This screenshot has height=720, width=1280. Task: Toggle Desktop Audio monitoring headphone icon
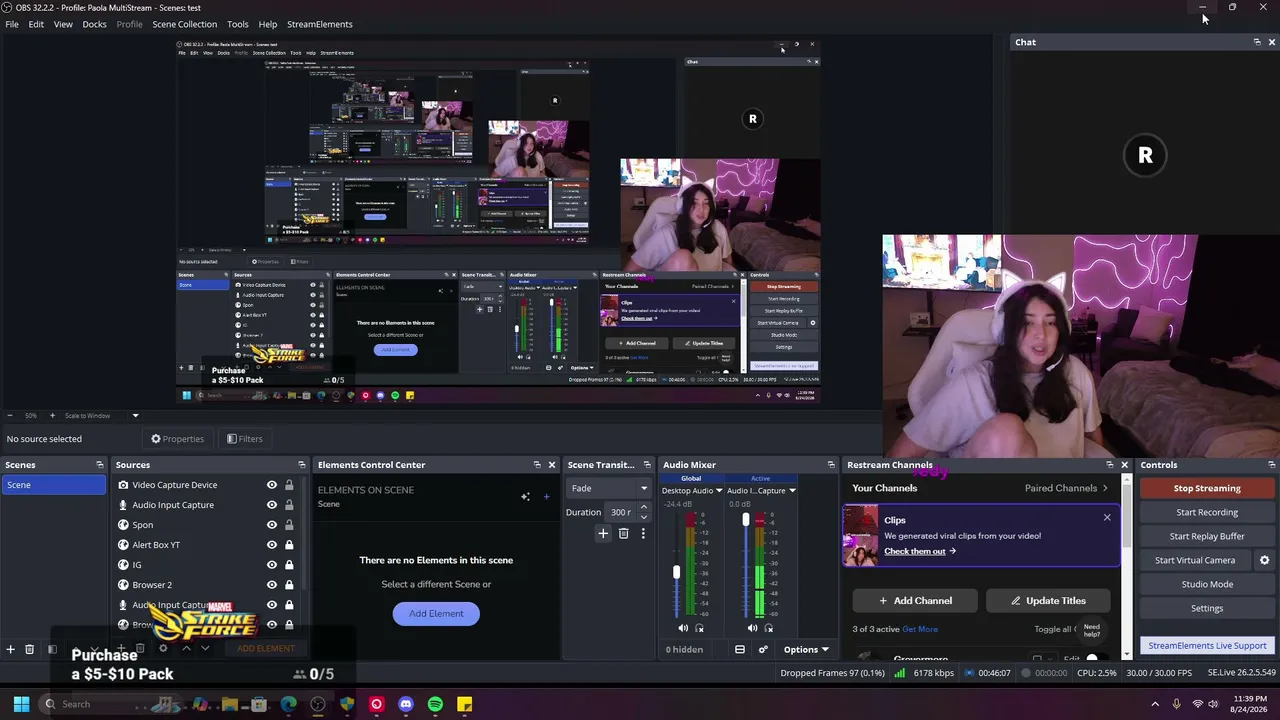pos(699,628)
